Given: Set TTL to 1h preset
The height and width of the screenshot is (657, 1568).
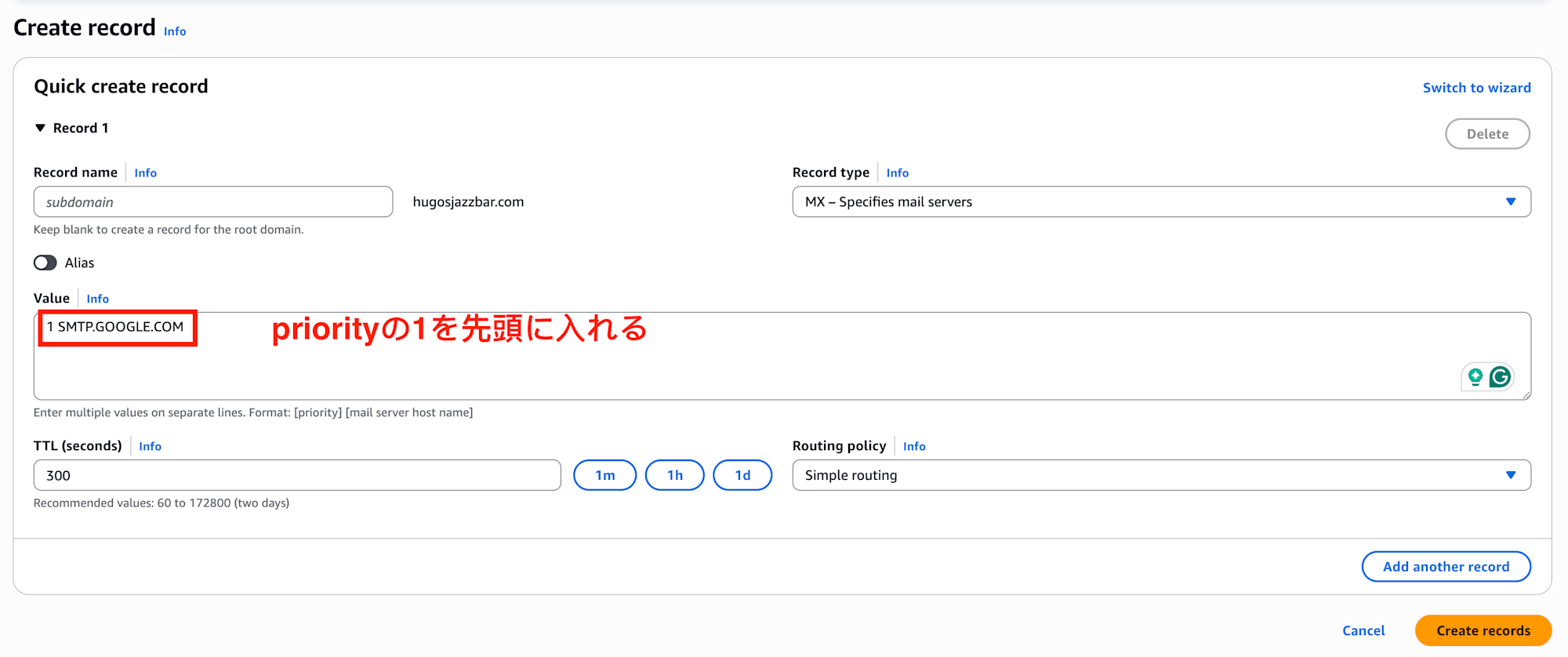Looking at the screenshot, I should pos(674,475).
